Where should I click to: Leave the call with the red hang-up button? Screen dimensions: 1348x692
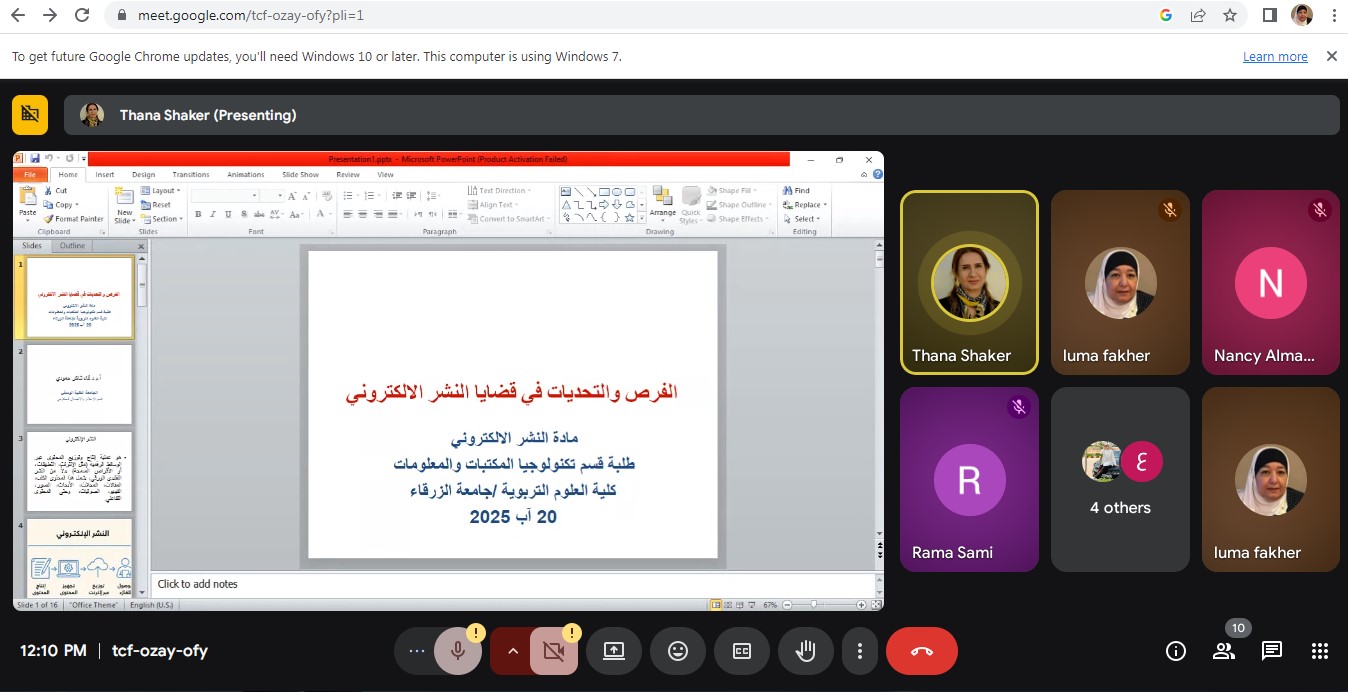[921, 651]
